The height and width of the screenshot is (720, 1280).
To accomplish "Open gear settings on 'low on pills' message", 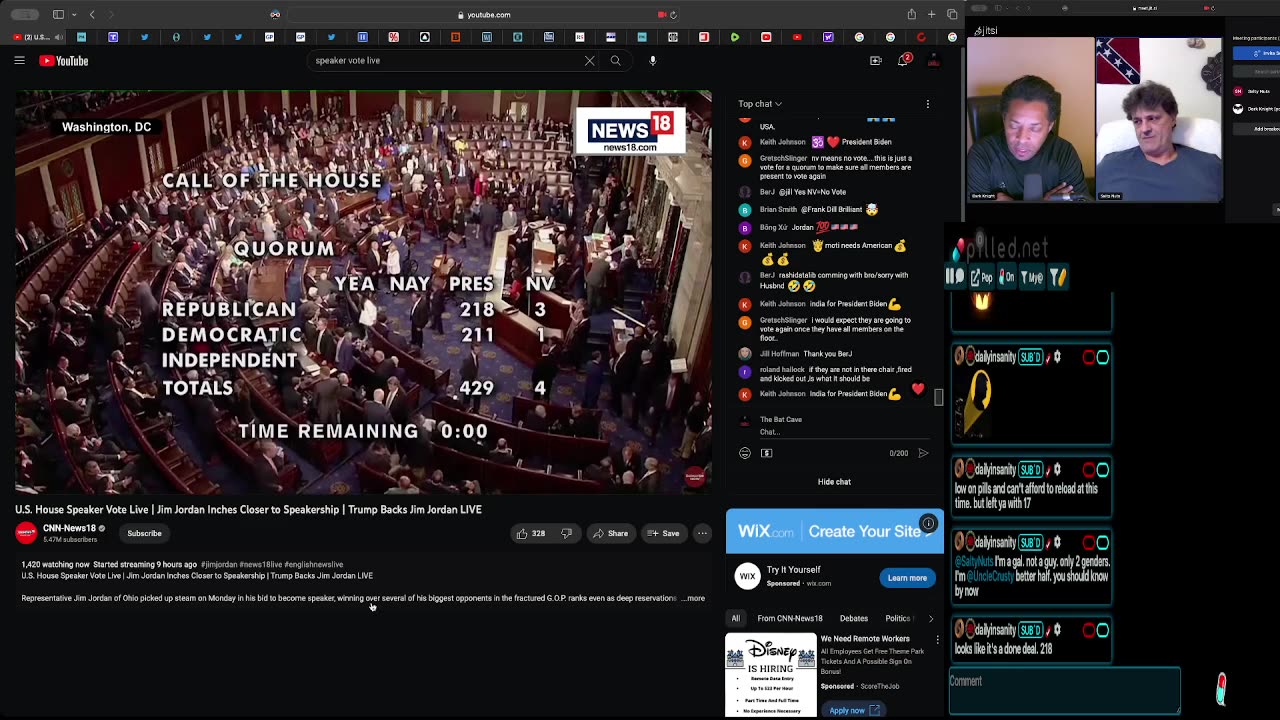I will point(1058,470).
